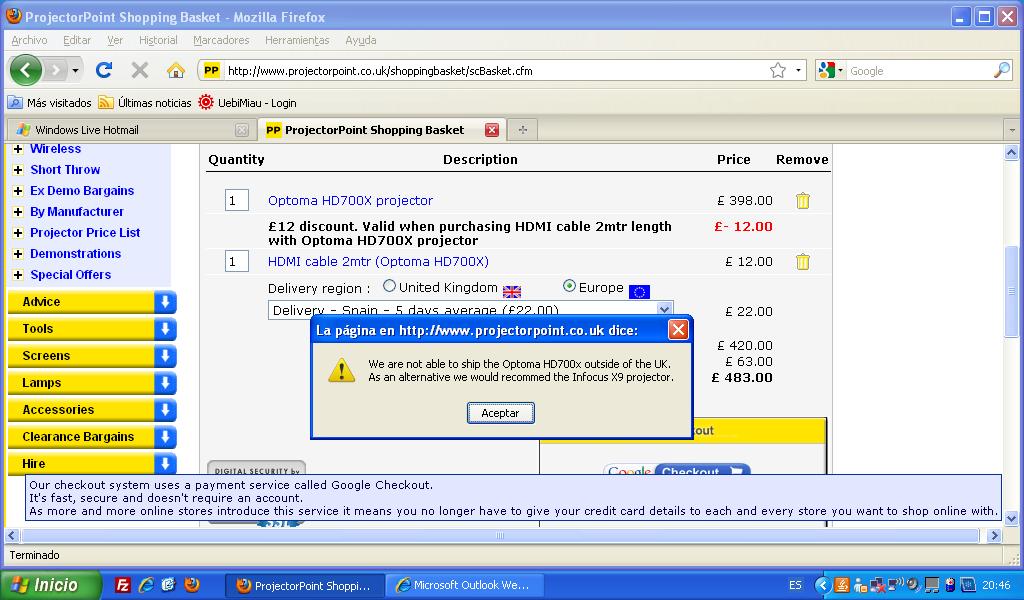Expand the Special Offers category
Viewport: 1024px width, 600px height.
pos(18,275)
